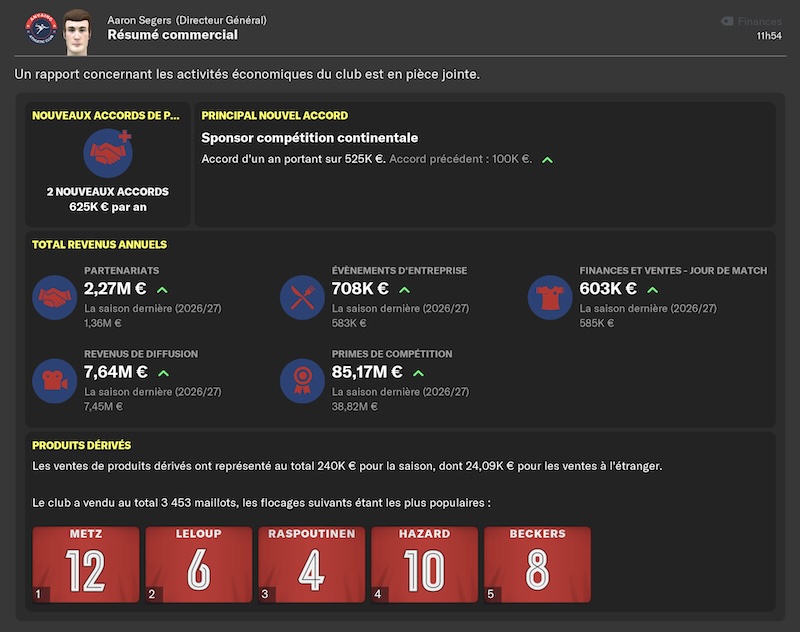Click the new deals handshake icon
This screenshot has width=800, height=632.
point(108,153)
